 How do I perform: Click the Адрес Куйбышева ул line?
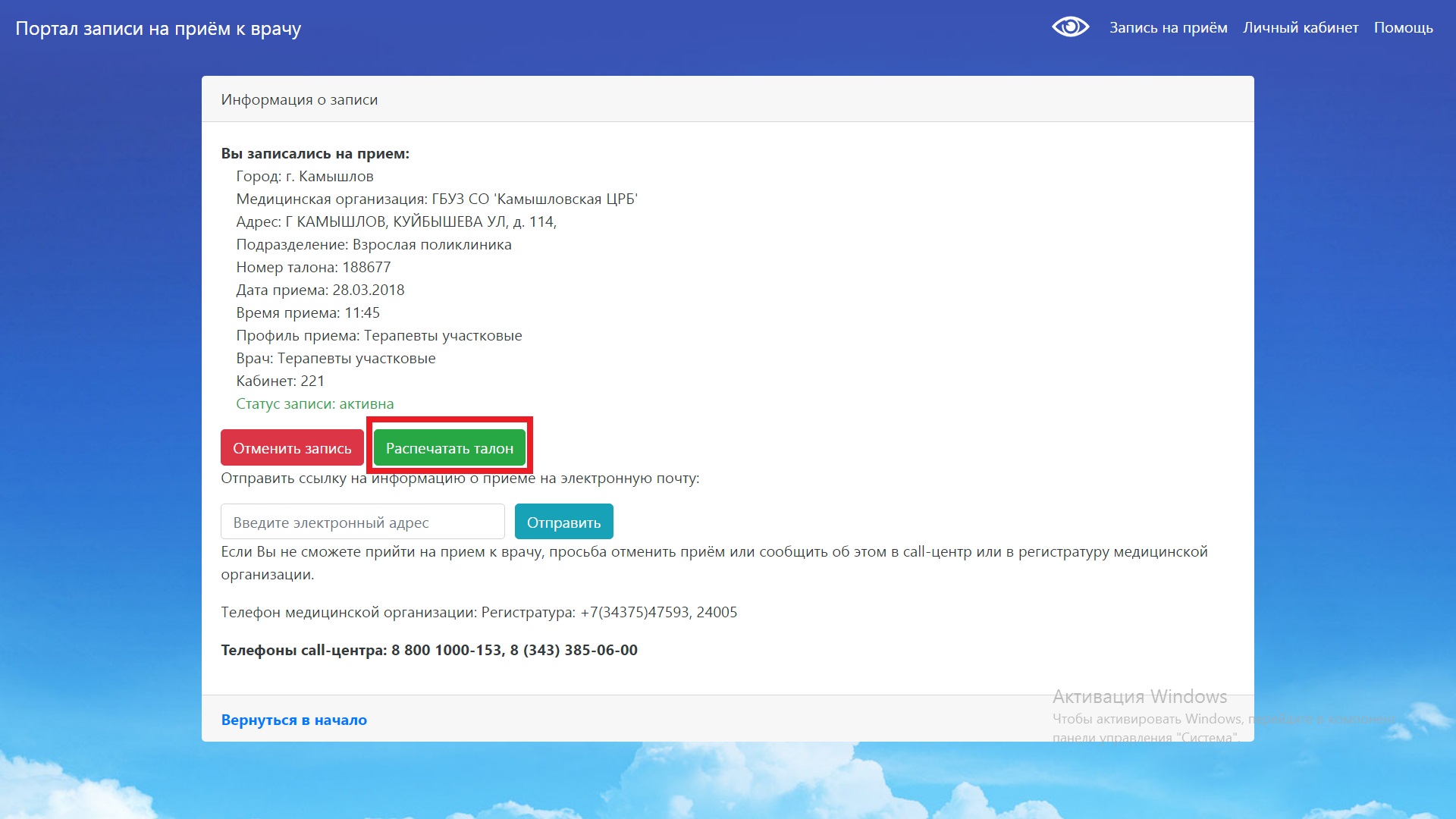[x=396, y=221]
